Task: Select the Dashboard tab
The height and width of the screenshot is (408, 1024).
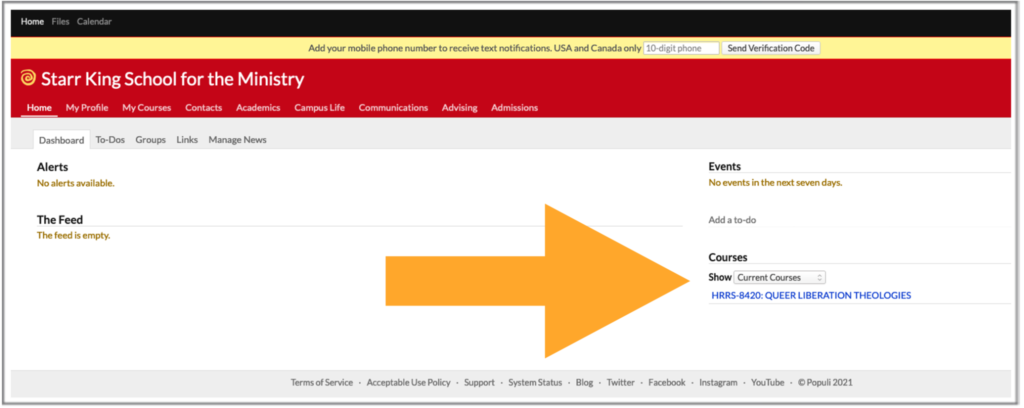Action: coord(61,140)
